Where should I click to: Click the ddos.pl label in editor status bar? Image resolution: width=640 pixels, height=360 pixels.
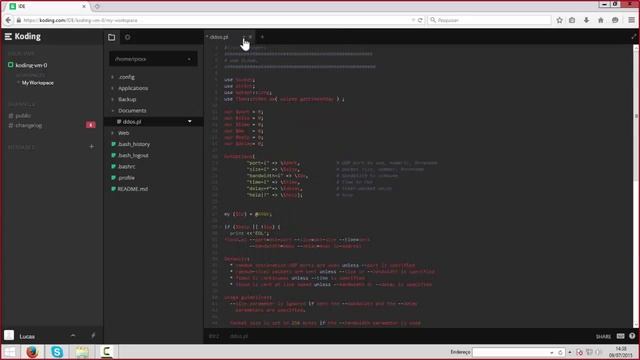click(x=239, y=336)
